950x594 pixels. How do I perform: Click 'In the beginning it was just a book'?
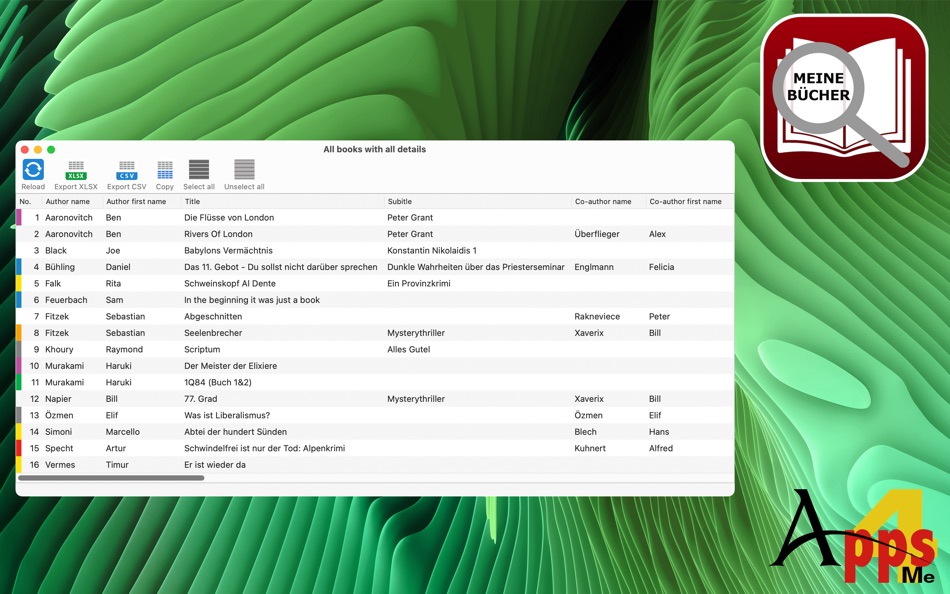click(252, 299)
